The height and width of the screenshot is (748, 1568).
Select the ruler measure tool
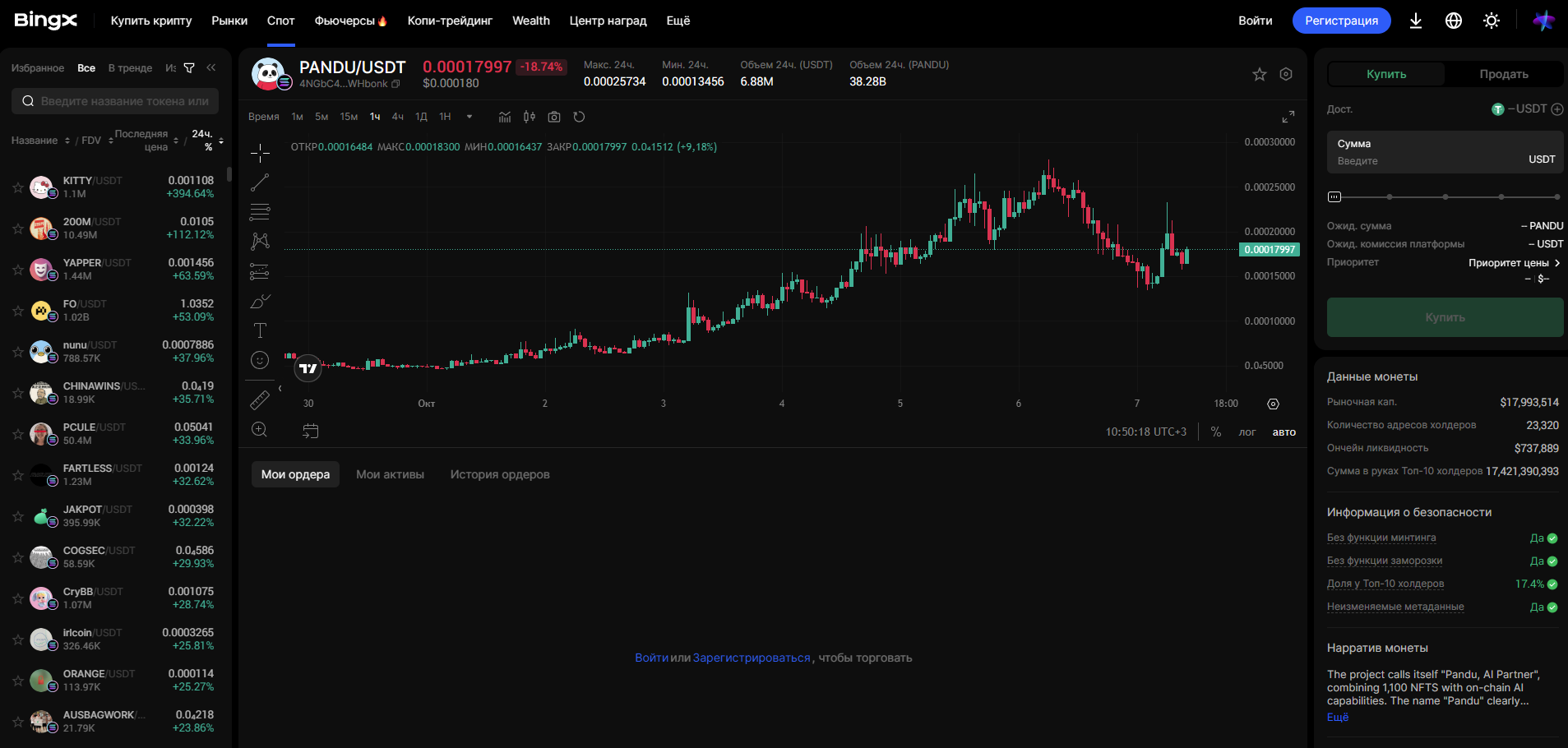[260, 400]
